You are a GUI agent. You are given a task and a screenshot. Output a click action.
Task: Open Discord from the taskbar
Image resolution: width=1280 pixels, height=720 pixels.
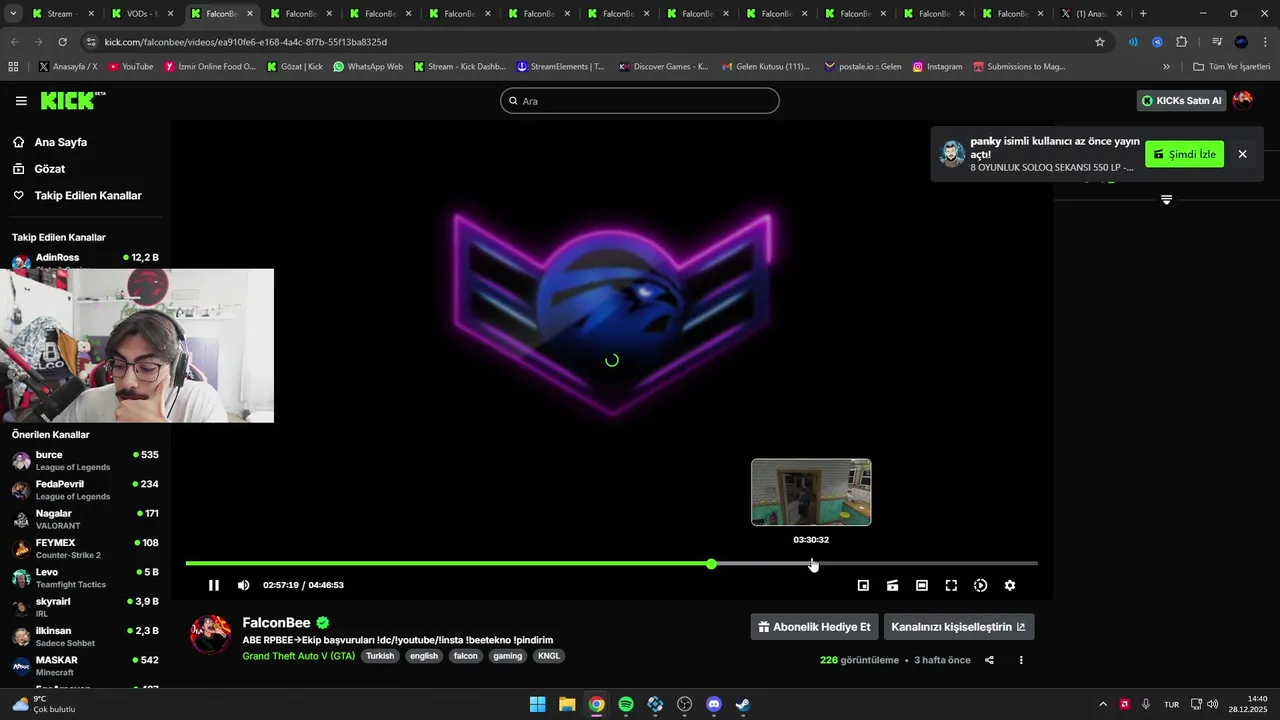714,704
